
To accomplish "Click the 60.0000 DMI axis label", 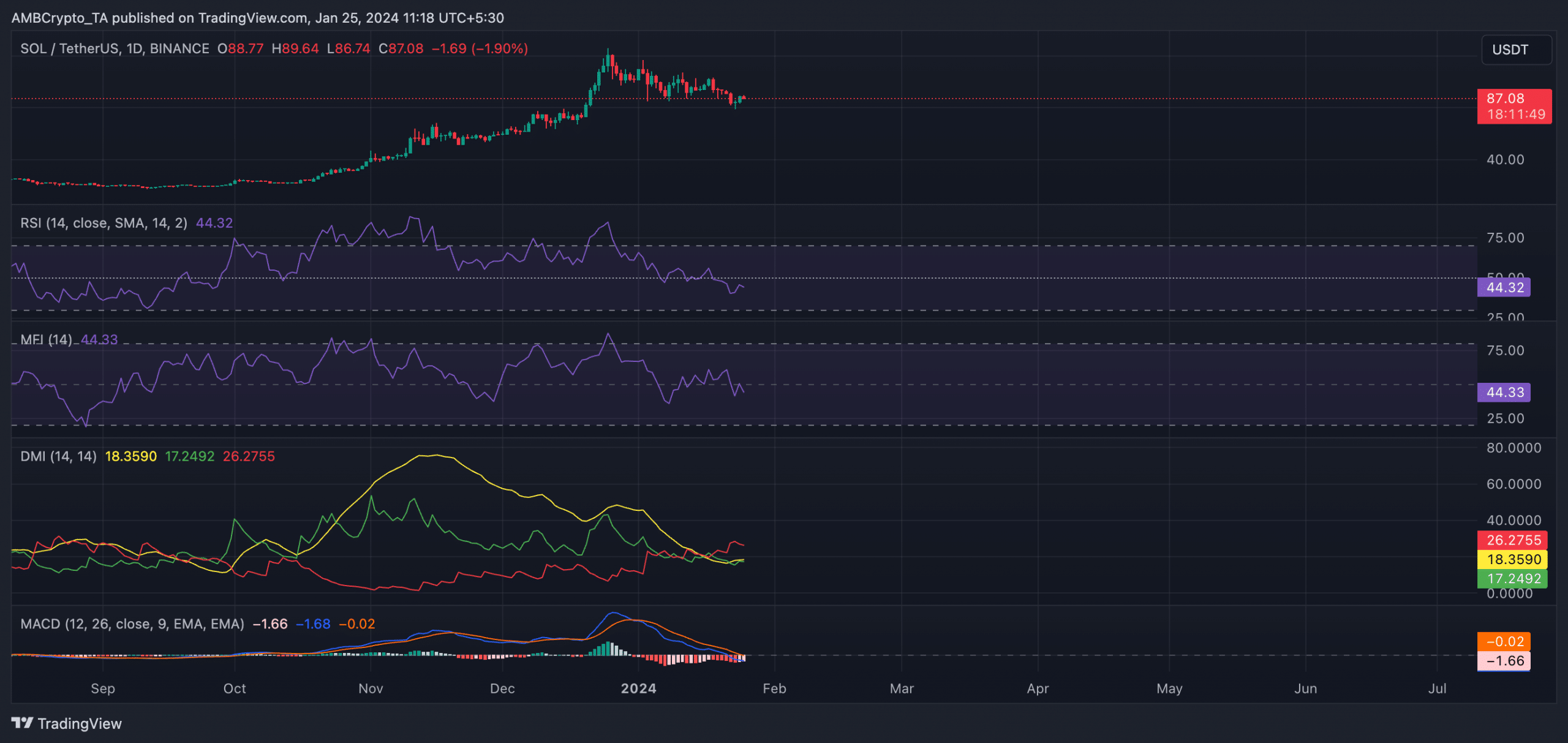I will [x=1513, y=484].
